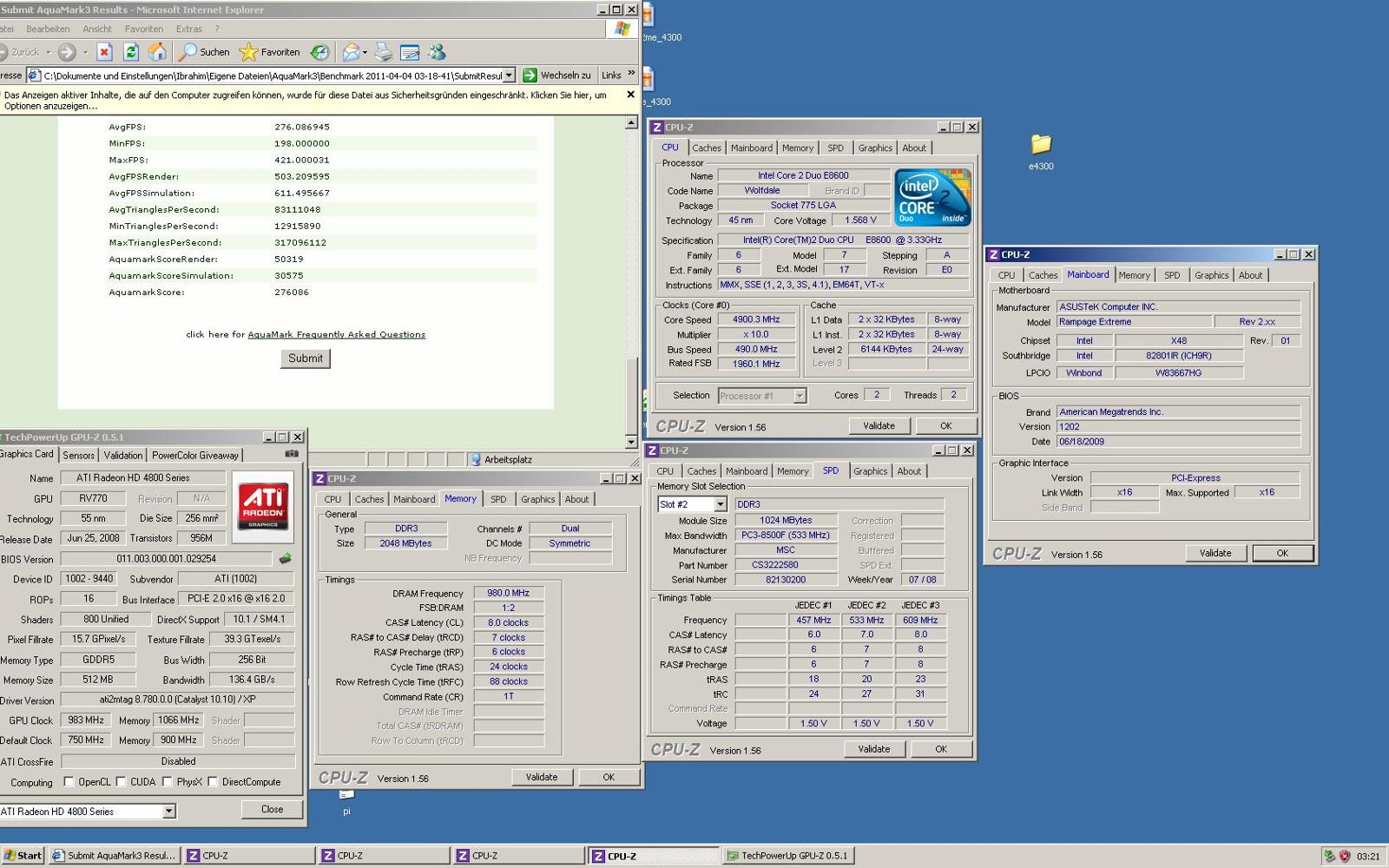Open the PowerColor Giveaway tab in GPU-Z

pyautogui.click(x=195, y=455)
